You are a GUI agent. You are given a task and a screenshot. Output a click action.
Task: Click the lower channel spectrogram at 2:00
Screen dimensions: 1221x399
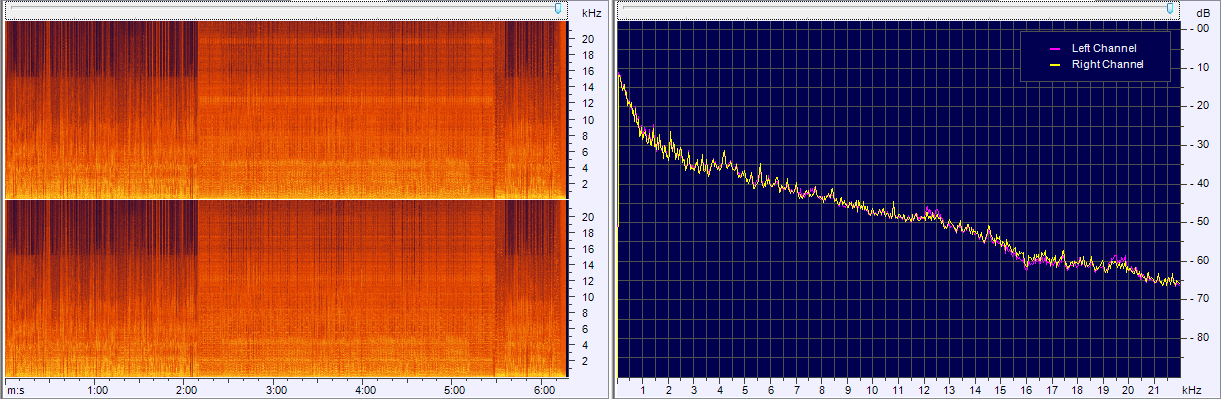coord(187,289)
